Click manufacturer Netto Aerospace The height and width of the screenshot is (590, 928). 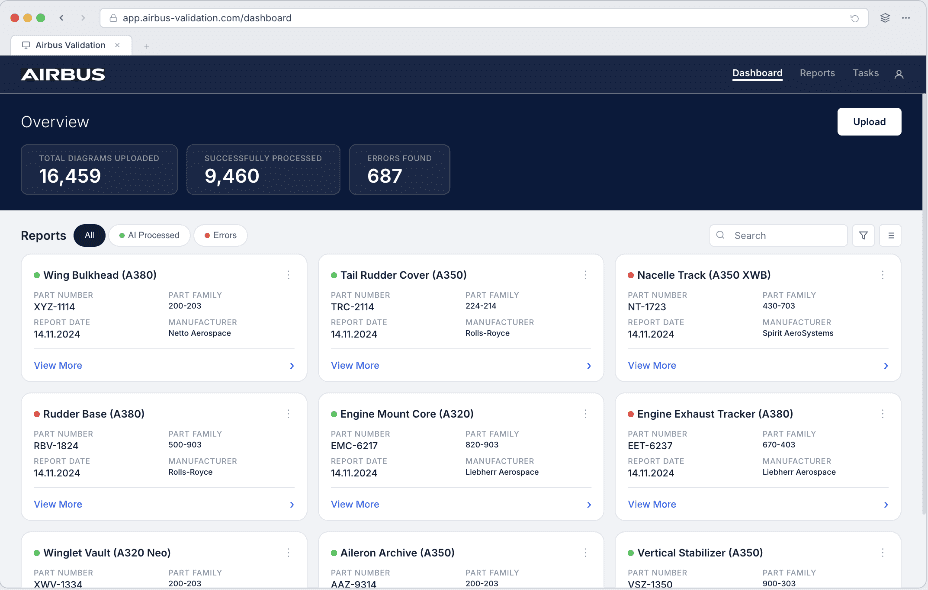[199, 333]
